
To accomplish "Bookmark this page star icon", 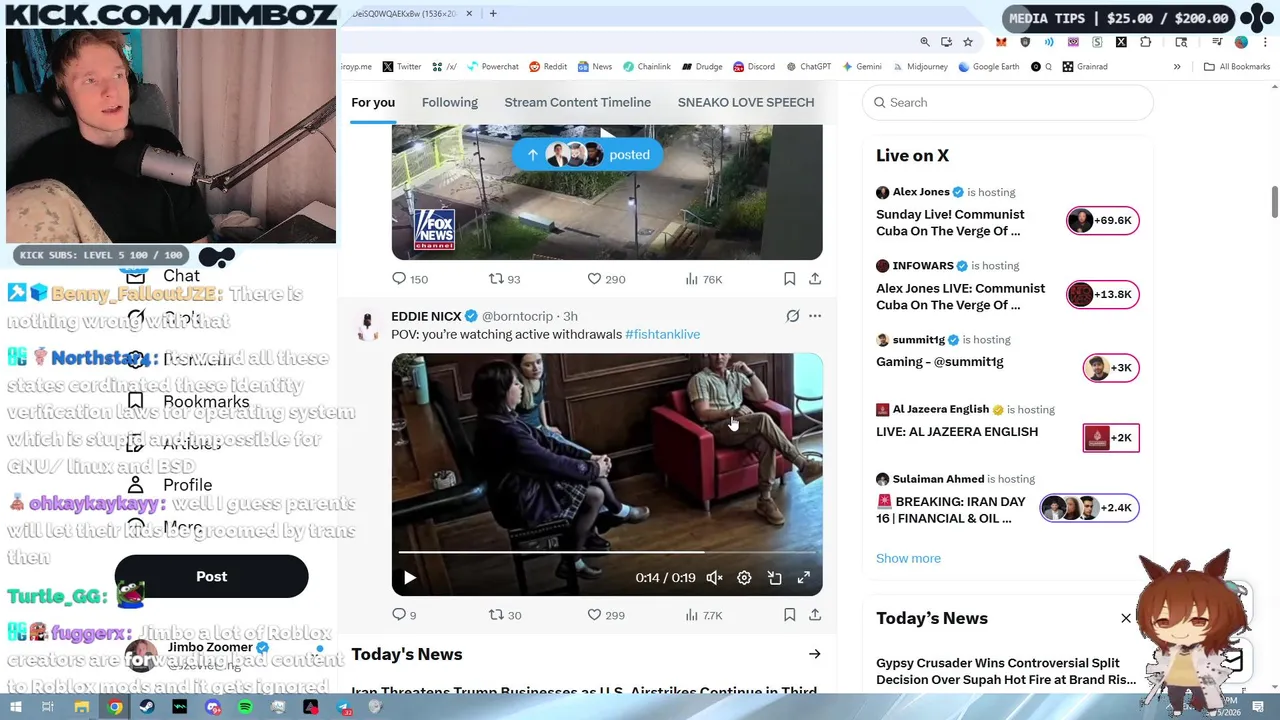I will click(968, 42).
